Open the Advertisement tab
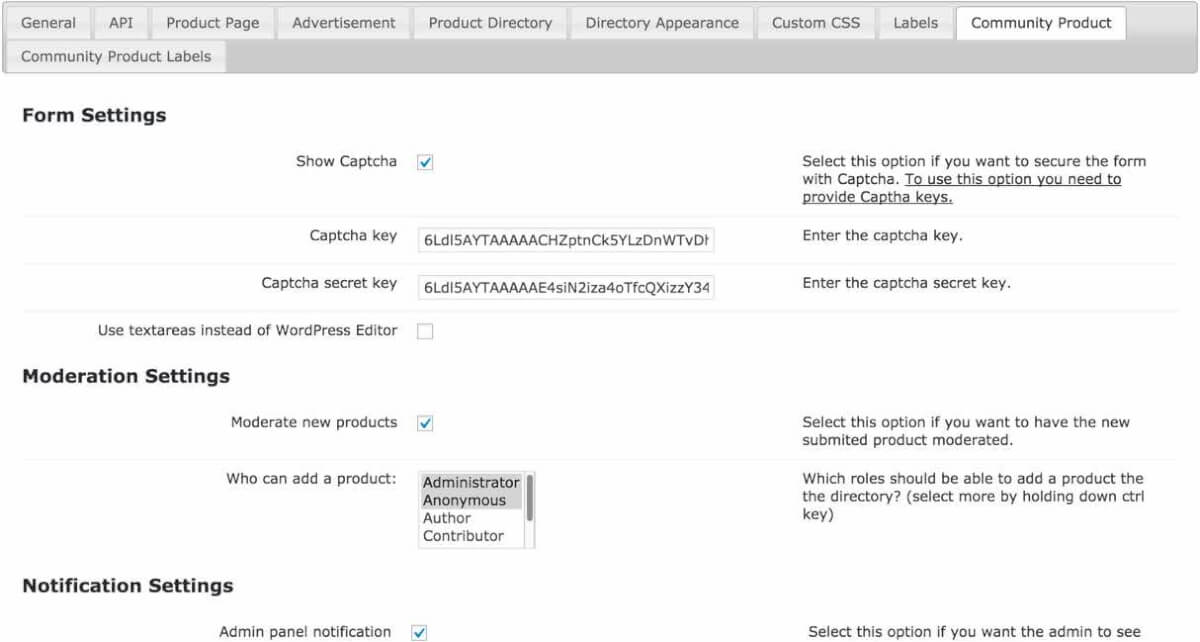 [x=344, y=23]
